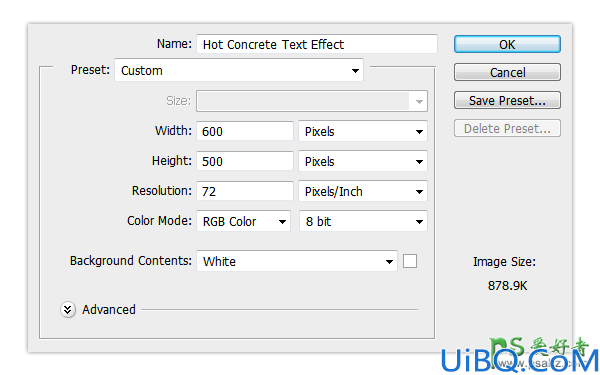Click the Advanced label text
Image resolution: width=600 pixels, height=375 pixels.
[x=109, y=310]
